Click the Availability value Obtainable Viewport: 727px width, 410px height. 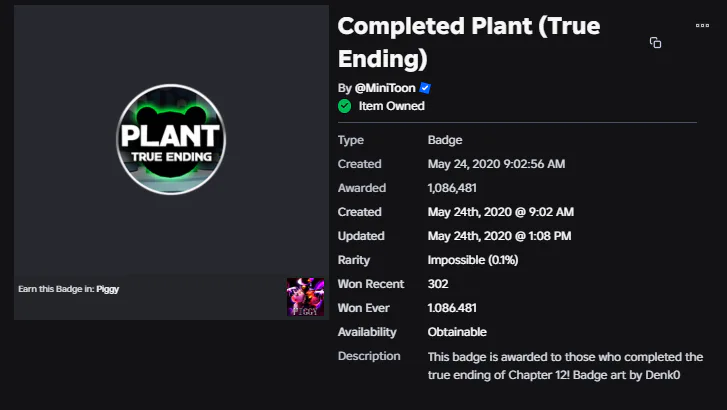click(x=457, y=332)
